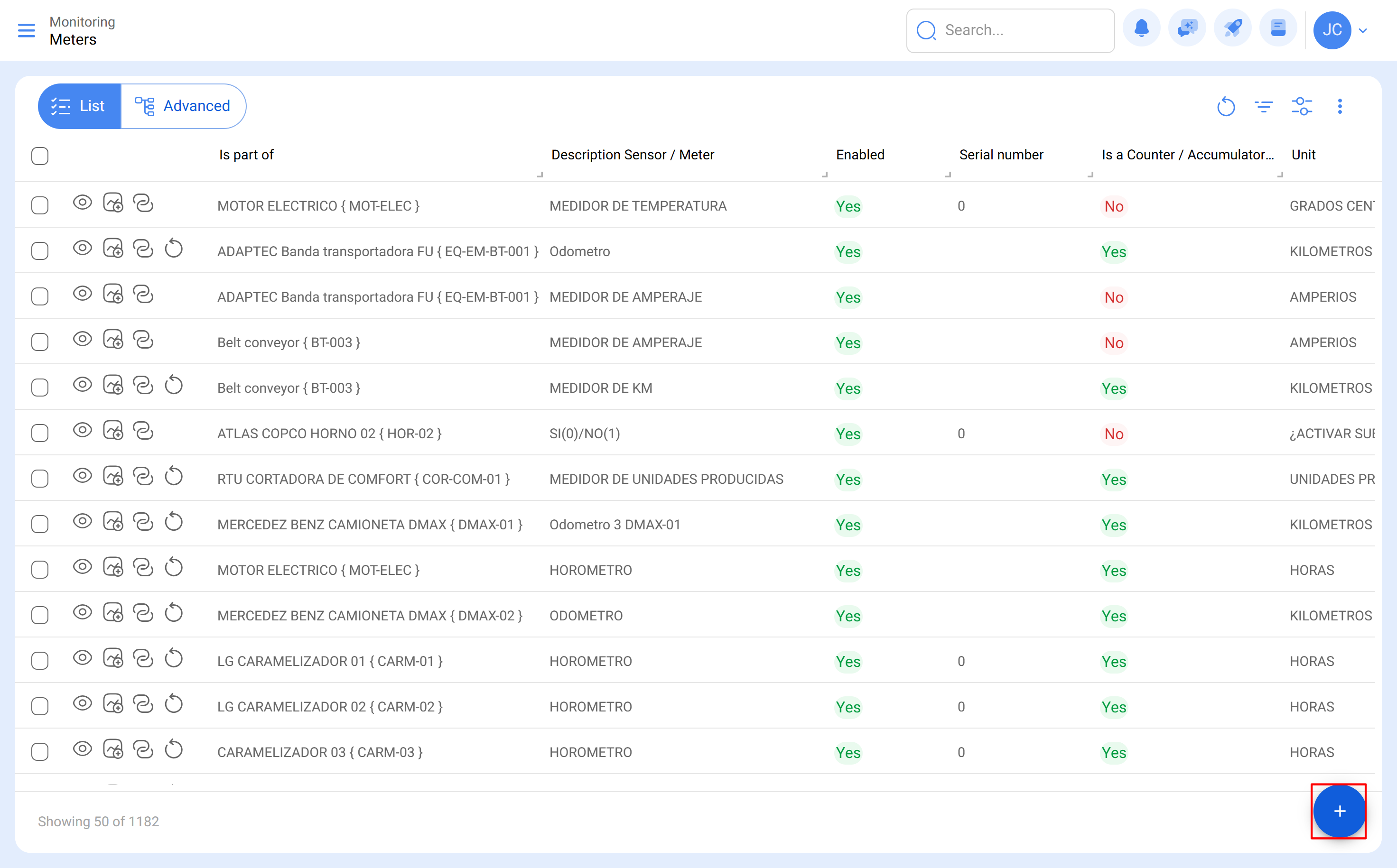The image size is (1397, 868).
Task: Click the blue plus button to add a meter
Action: [x=1340, y=811]
